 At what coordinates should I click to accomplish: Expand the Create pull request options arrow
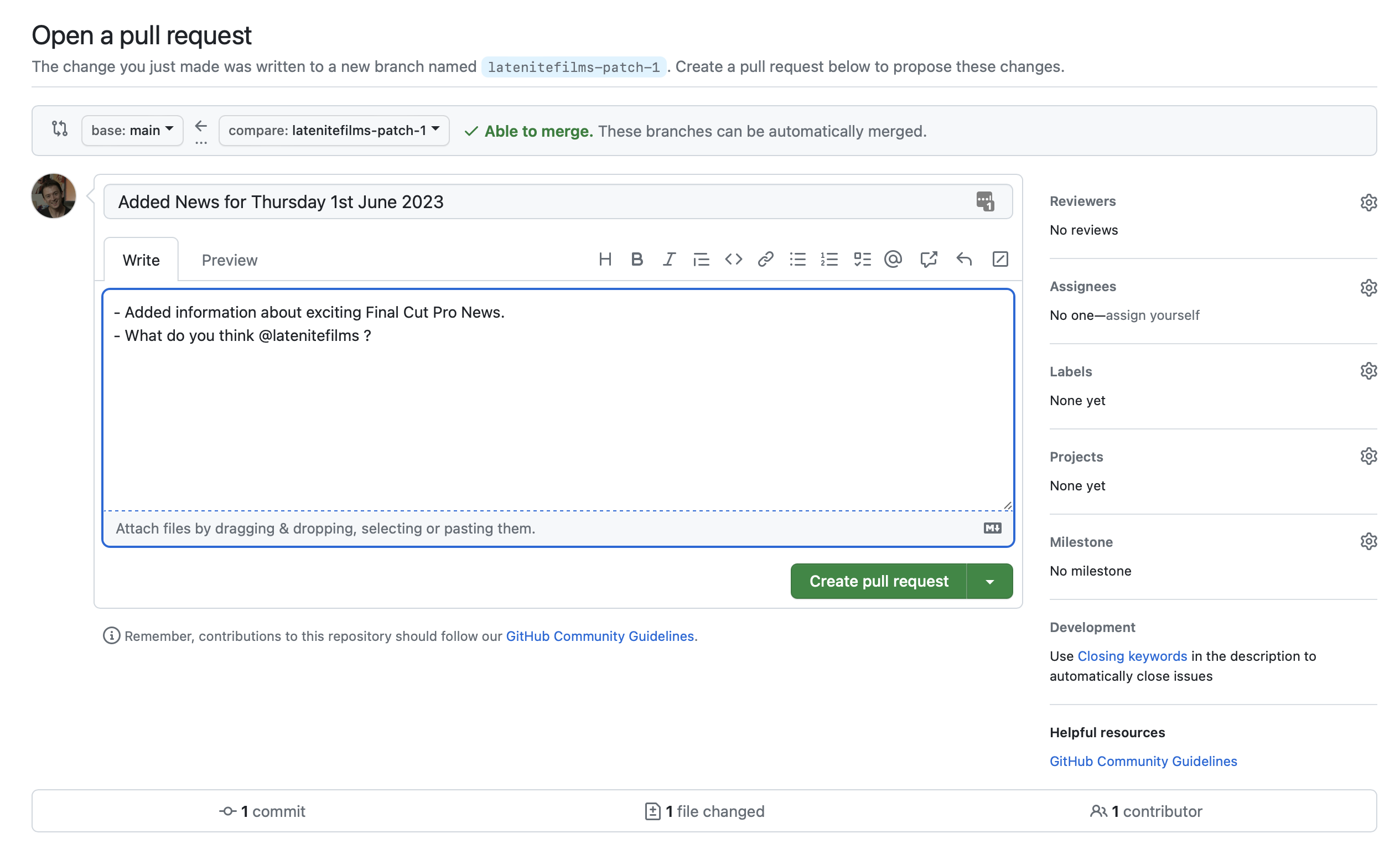pos(990,581)
